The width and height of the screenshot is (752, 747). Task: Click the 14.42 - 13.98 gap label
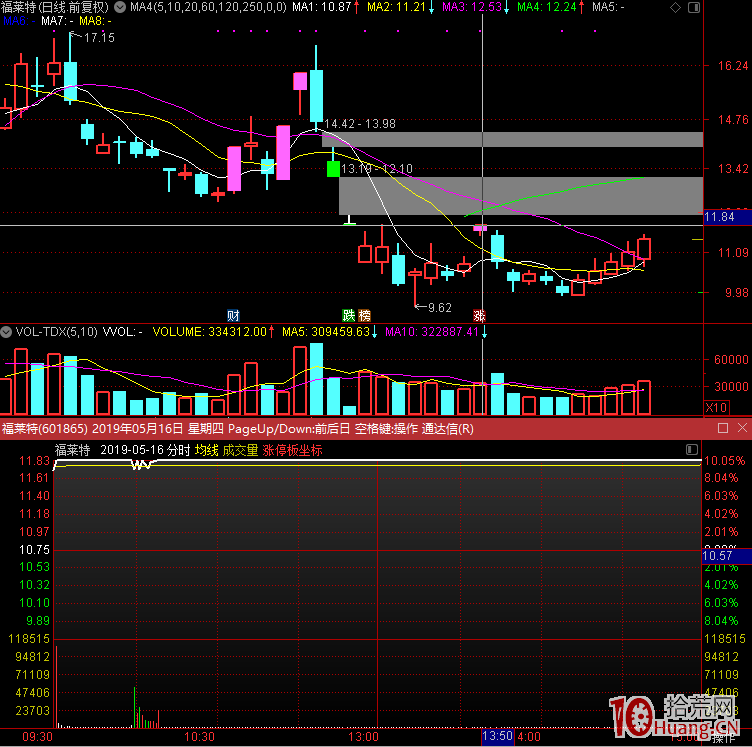click(x=360, y=124)
